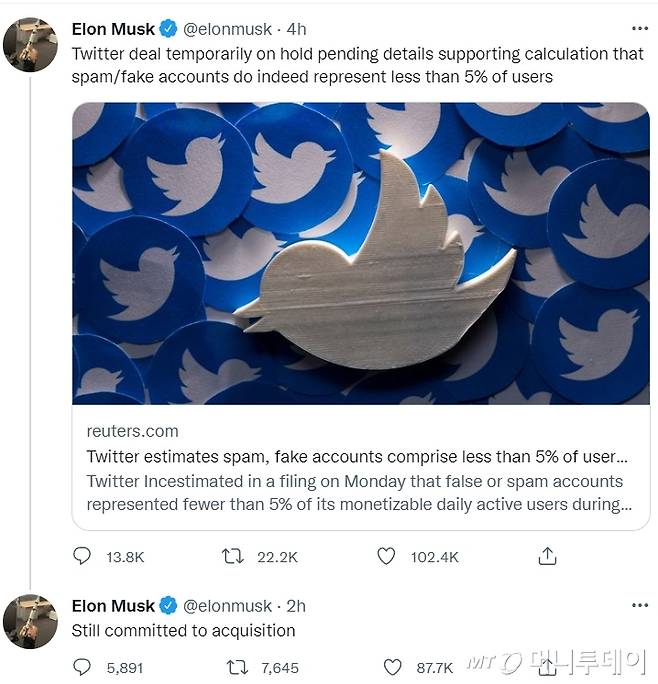
Task: Open more options menu for second tweet
Action: pyautogui.click(x=639, y=605)
